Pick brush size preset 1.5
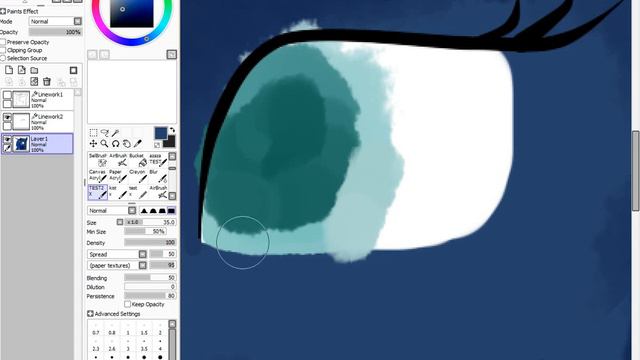 (x=144, y=329)
